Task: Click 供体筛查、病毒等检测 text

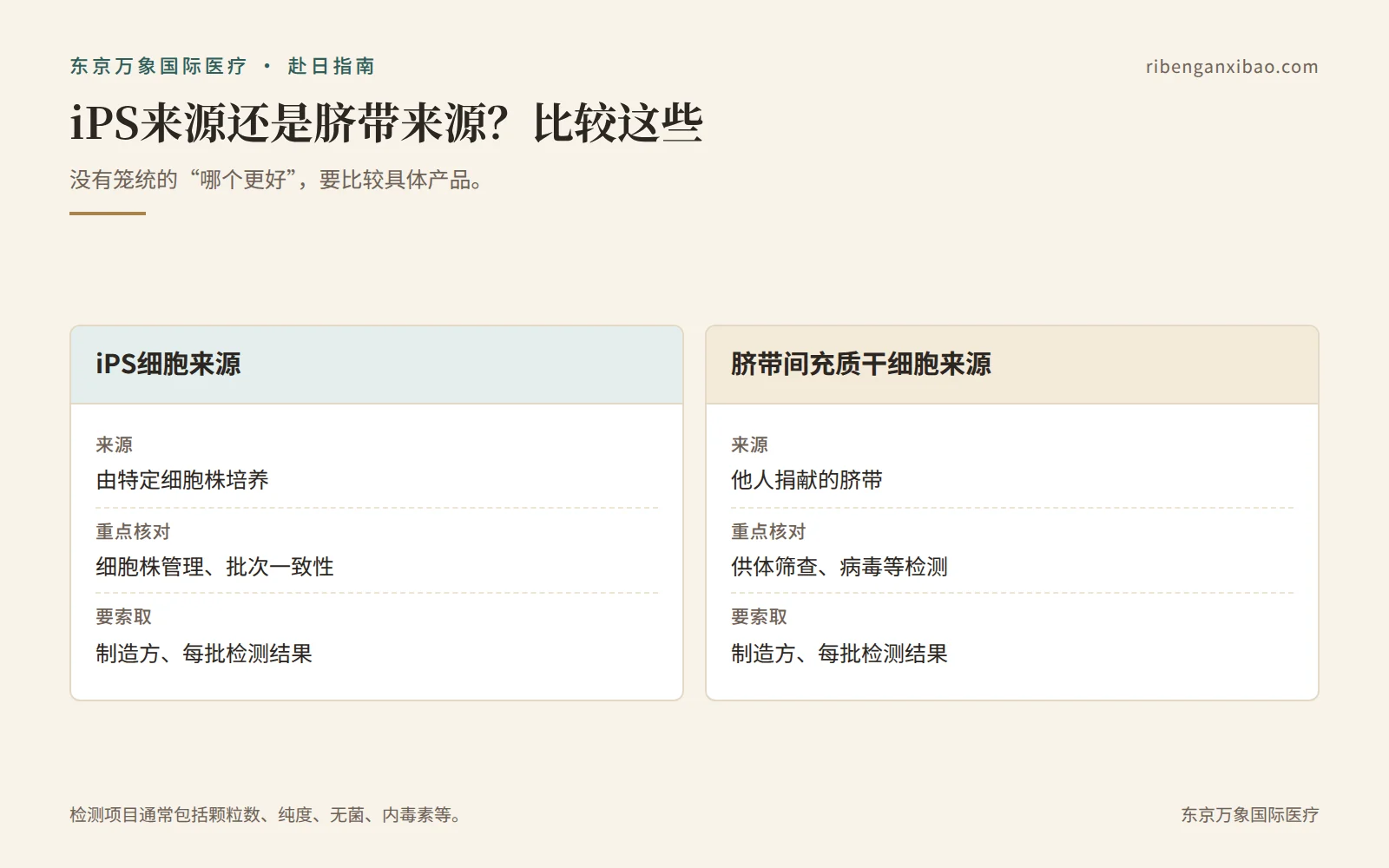Action: pos(839,567)
